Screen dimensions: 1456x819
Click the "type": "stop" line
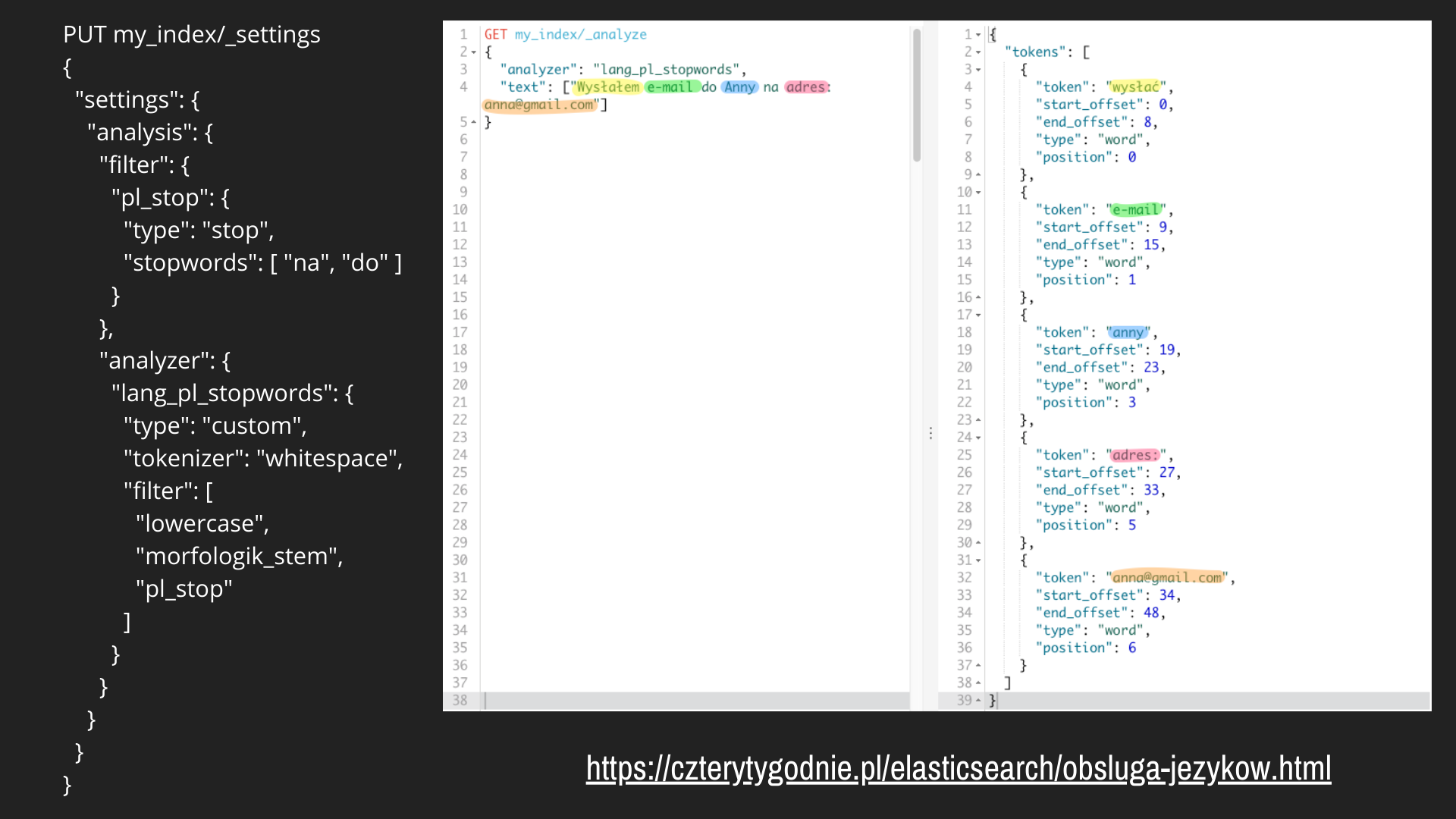(199, 230)
